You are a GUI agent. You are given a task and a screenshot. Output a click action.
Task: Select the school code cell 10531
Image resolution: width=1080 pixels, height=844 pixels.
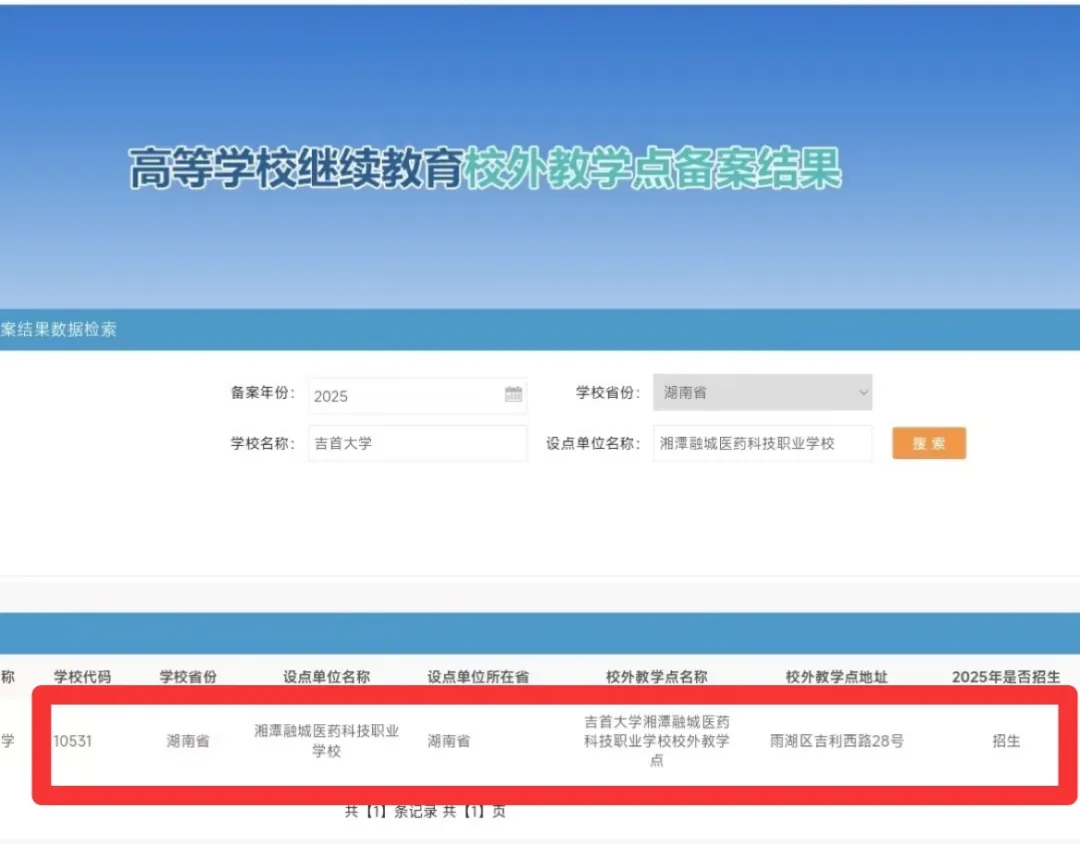pyautogui.click(x=73, y=741)
